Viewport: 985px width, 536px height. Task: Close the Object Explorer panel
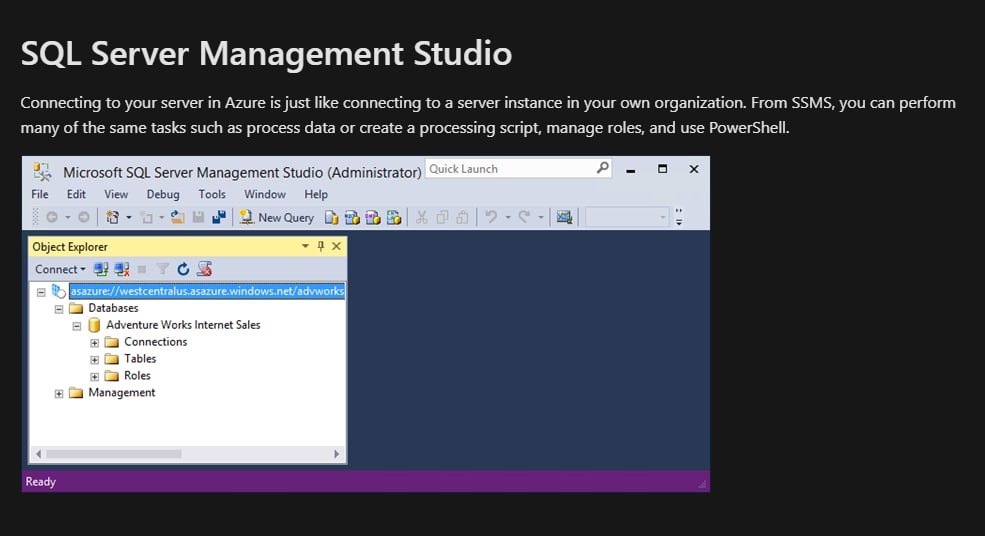[x=337, y=246]
